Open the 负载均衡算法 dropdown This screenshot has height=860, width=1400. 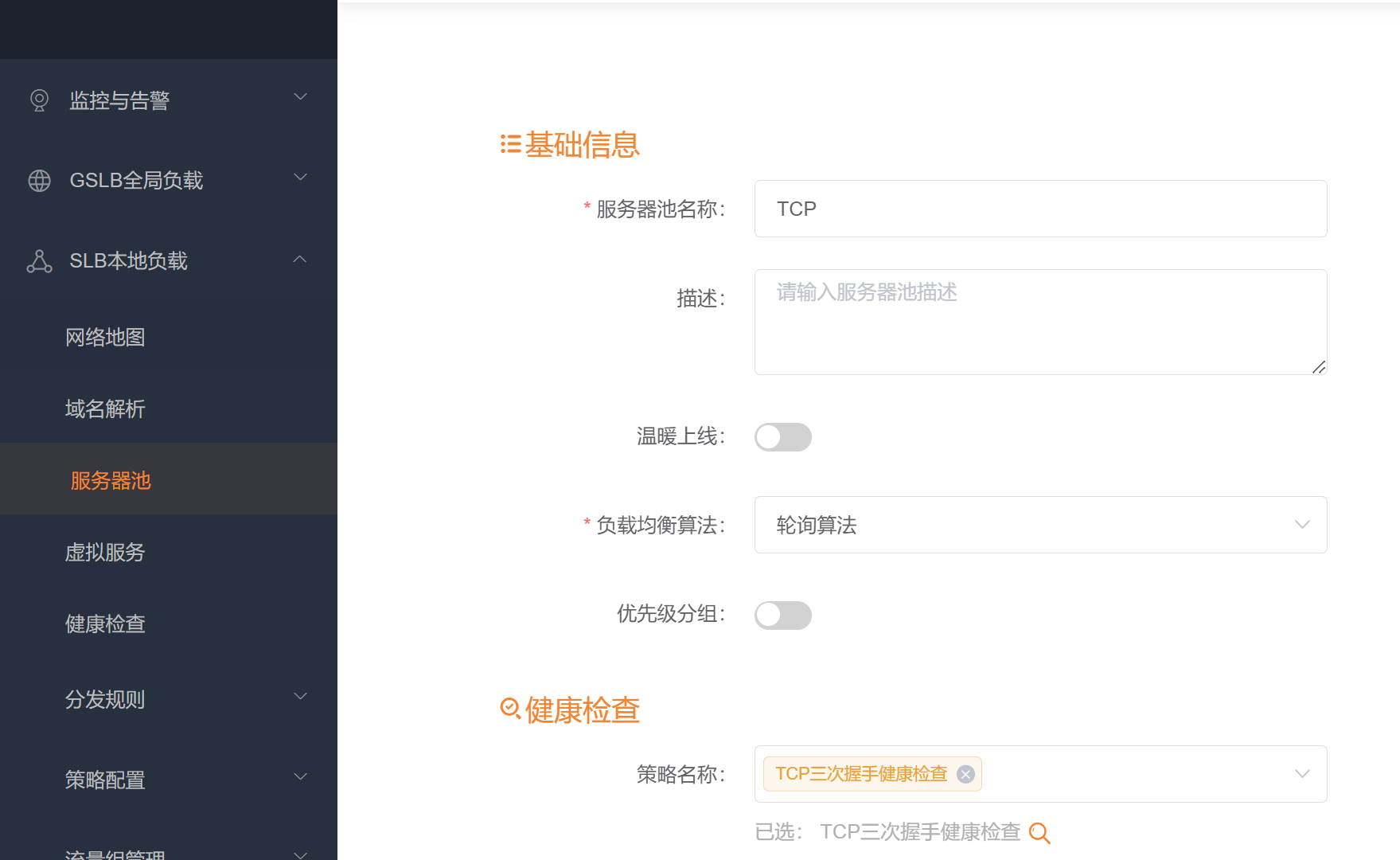[x=1039, y=525]
